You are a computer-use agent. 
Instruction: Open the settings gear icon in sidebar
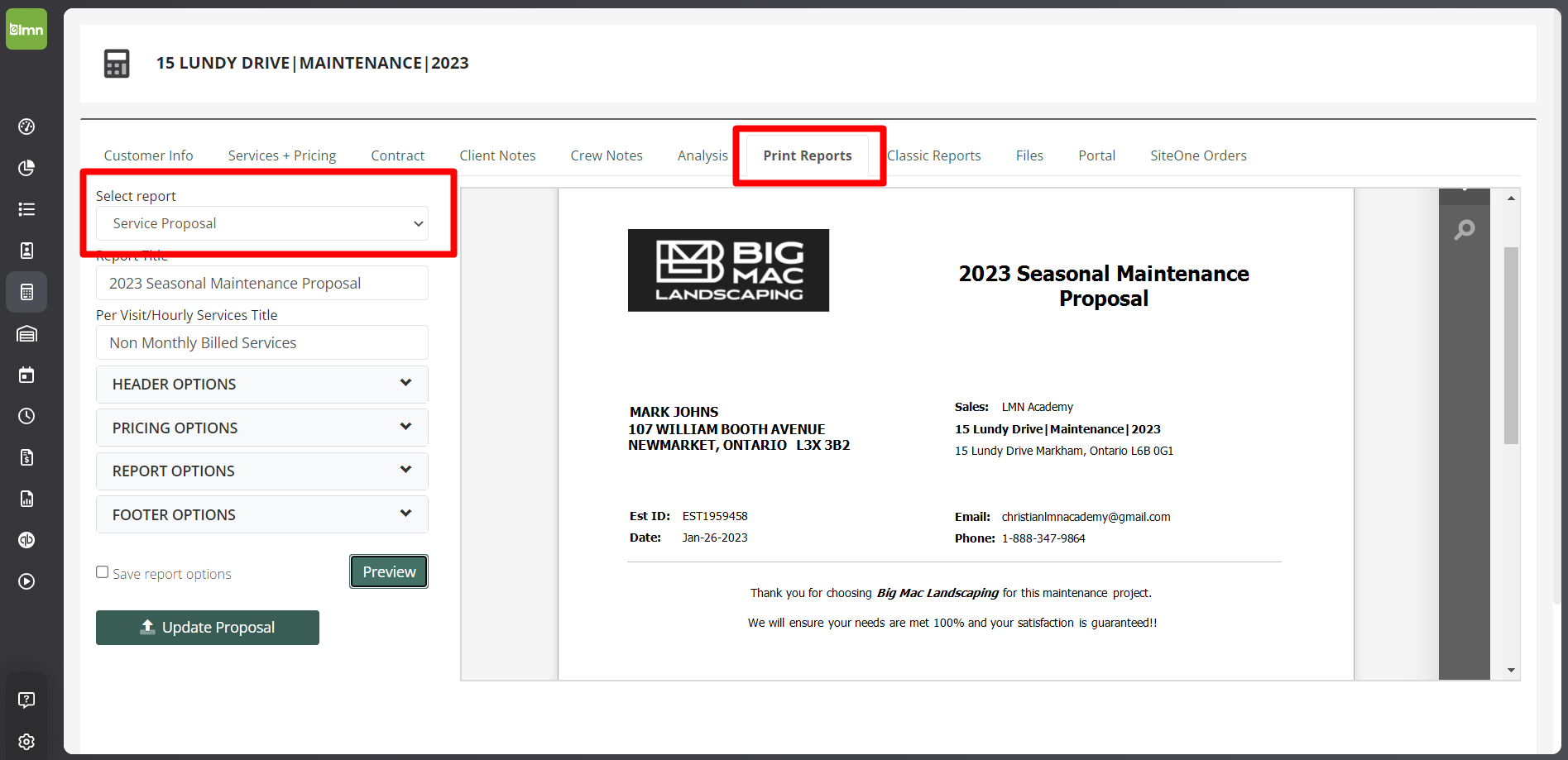26,742
